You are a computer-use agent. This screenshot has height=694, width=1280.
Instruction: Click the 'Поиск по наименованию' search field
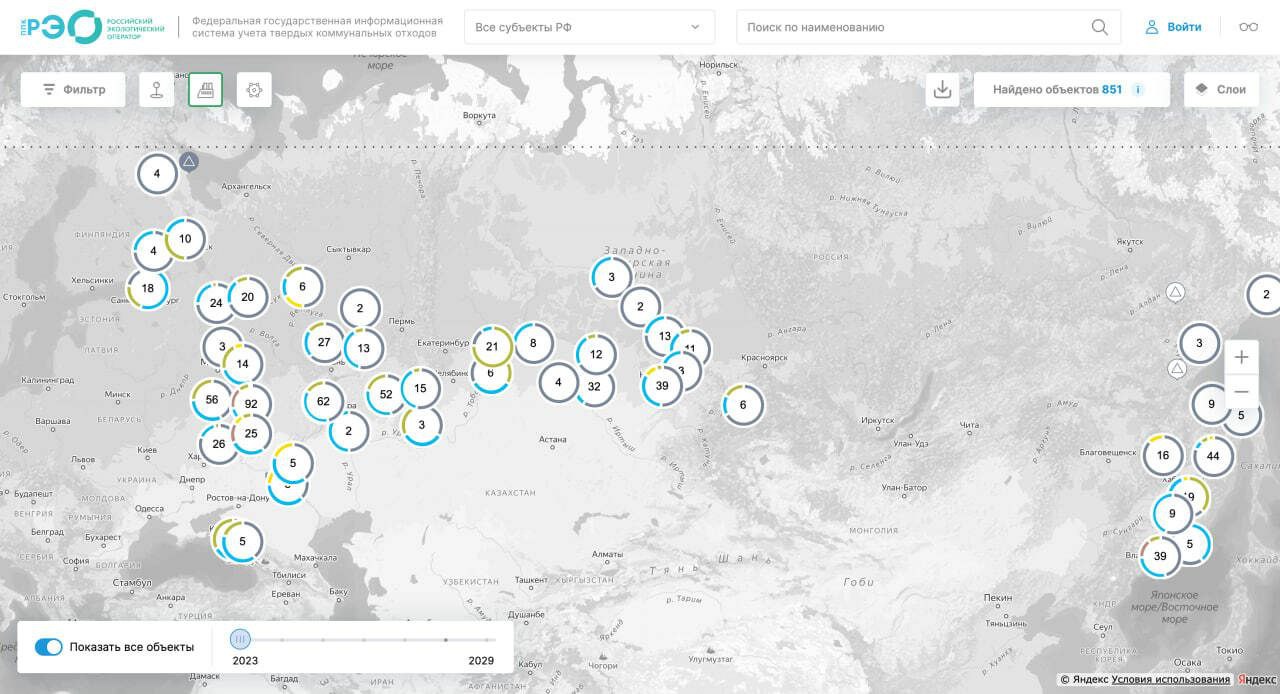point(915,28)
